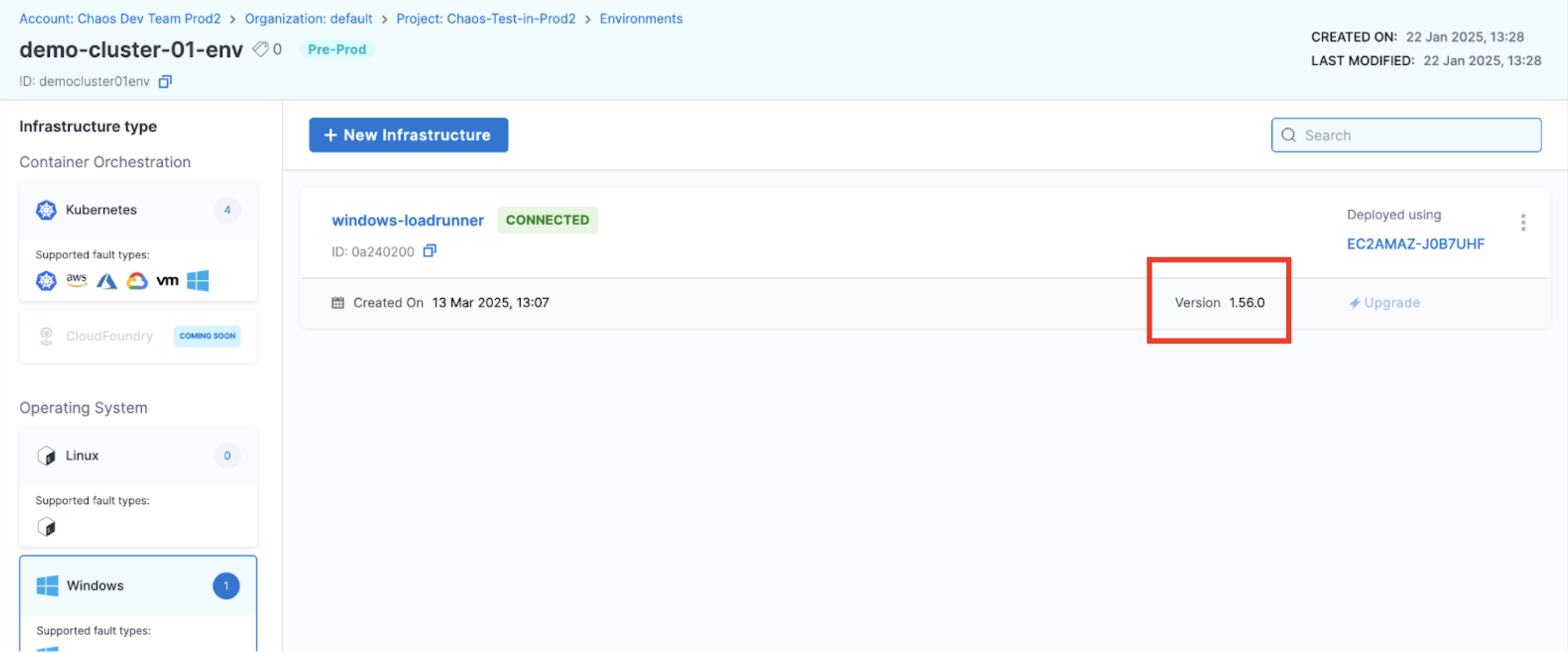The height and width of the screenshot is (653, 1568).
Task: Click the AWS fault type icon
Action: point(76,280)
